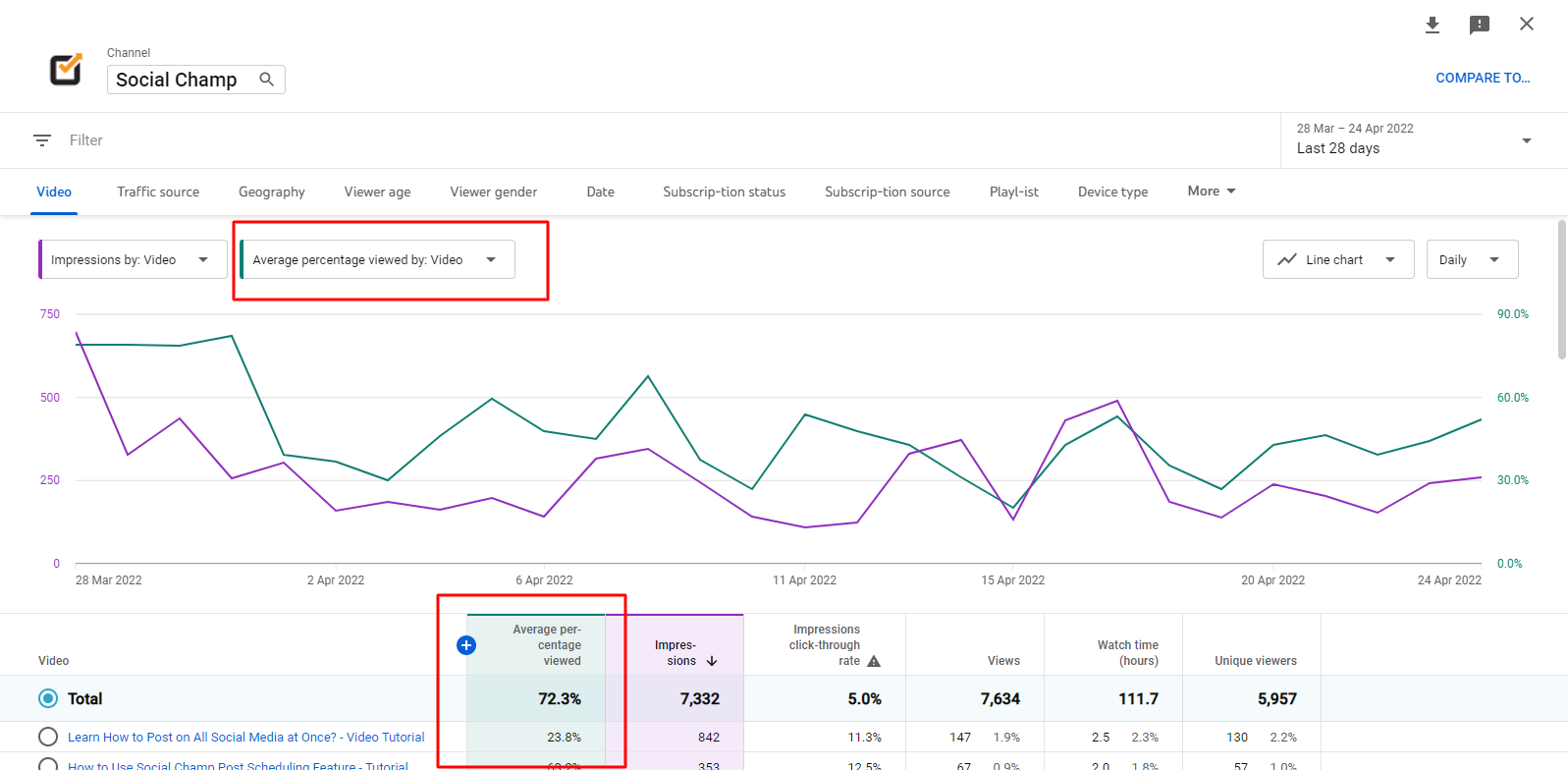Screen dimensions: 1568x770
Task: Select the Total radio button
Action: [48, 698]
